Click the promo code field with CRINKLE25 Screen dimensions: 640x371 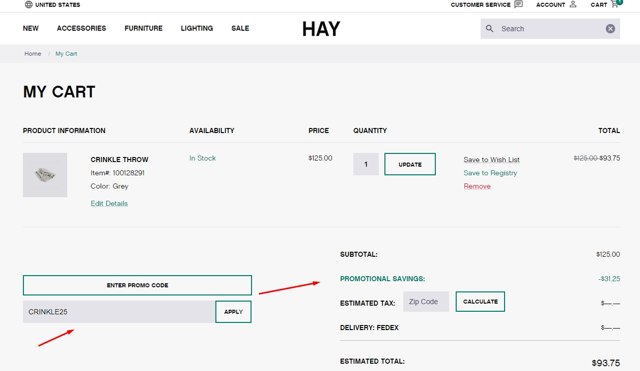(118, 312)
